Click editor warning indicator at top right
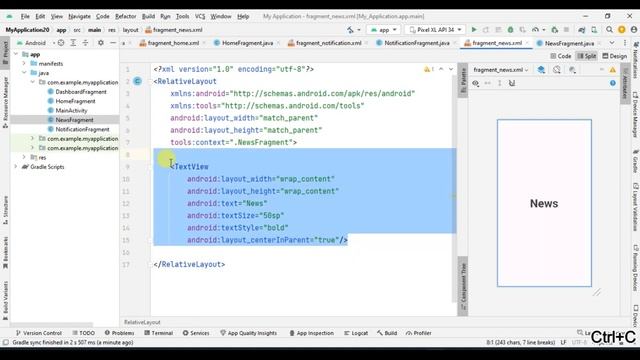This screenshot has width=640, height=360. click(429, 69)
